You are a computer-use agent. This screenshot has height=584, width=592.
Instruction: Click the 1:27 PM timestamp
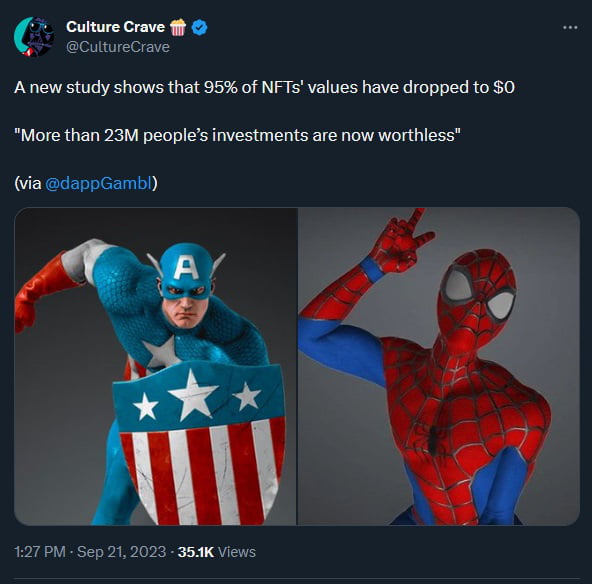[40, 552]
